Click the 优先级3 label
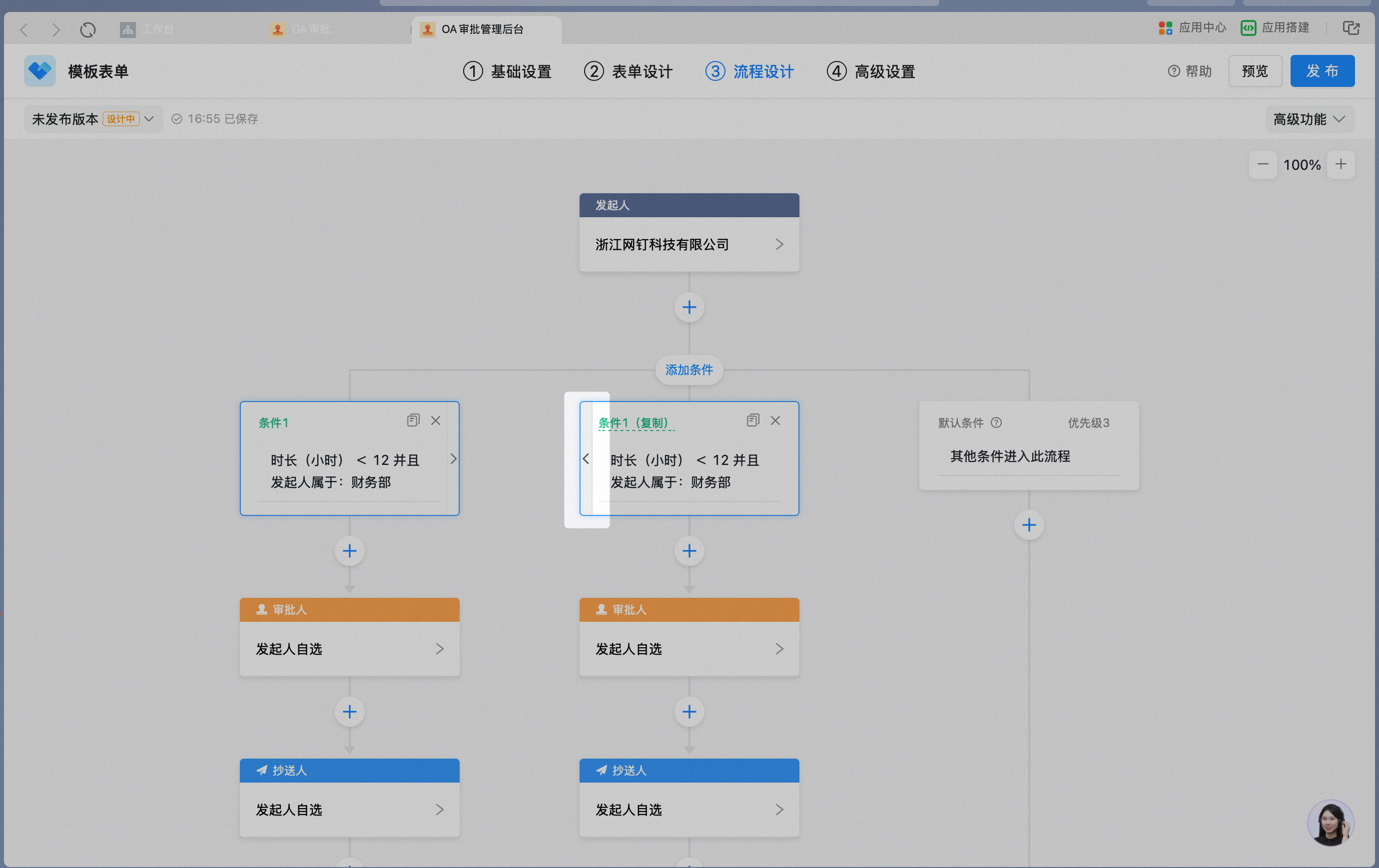The image size is (1379, 868). tap(1089, 423)
